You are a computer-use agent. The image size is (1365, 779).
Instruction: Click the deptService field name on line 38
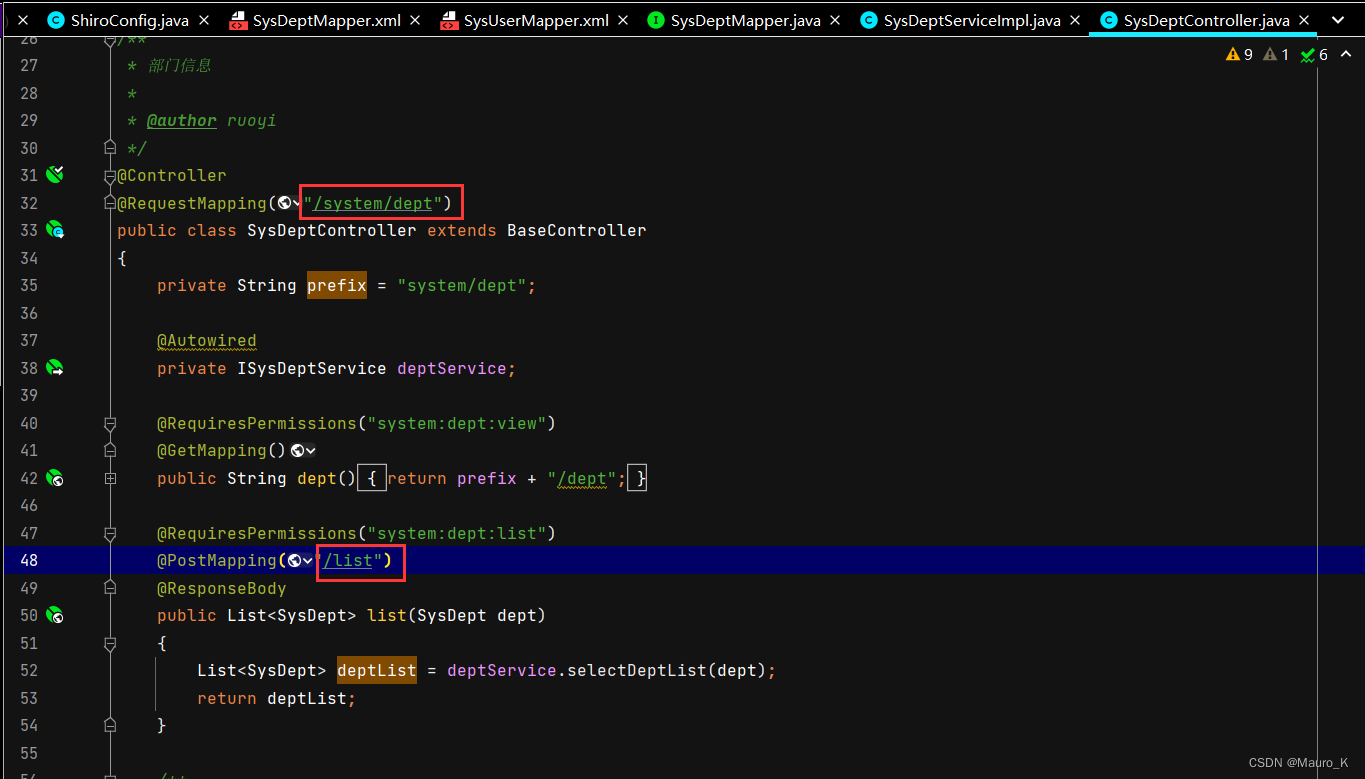tap(452, 368)
